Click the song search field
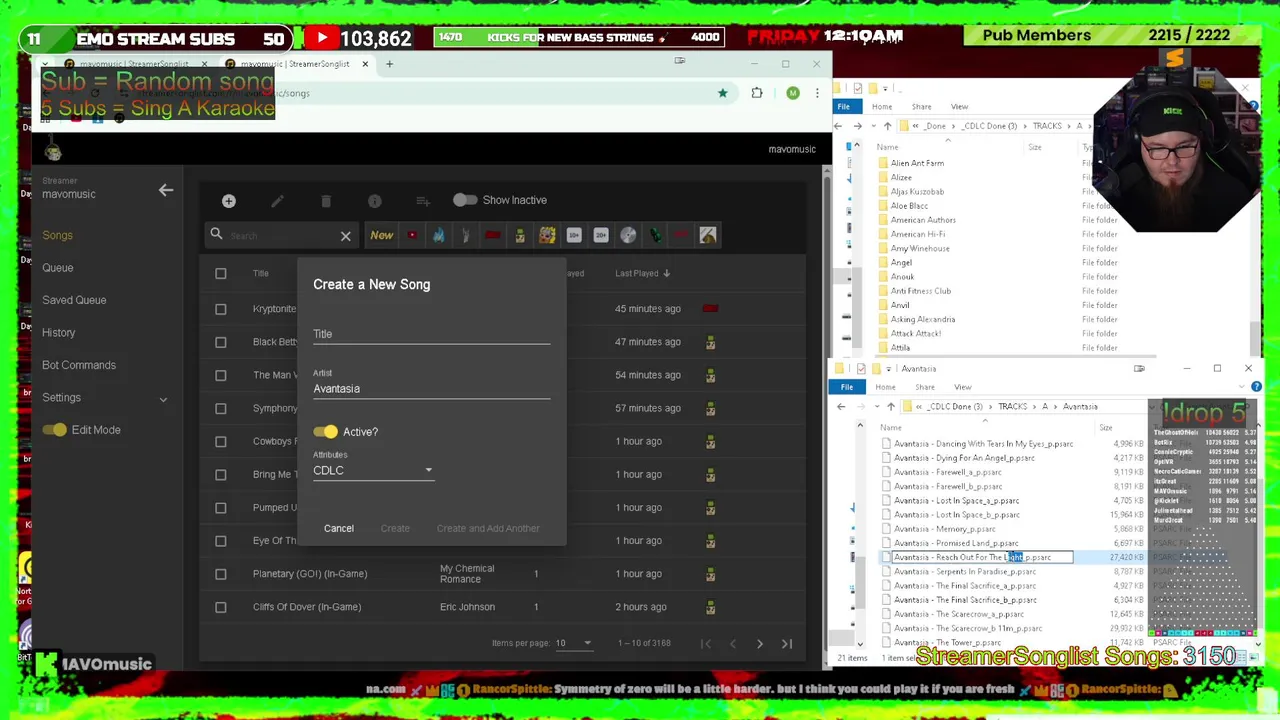The image size is (1280, 720). [x=282, y=236]
